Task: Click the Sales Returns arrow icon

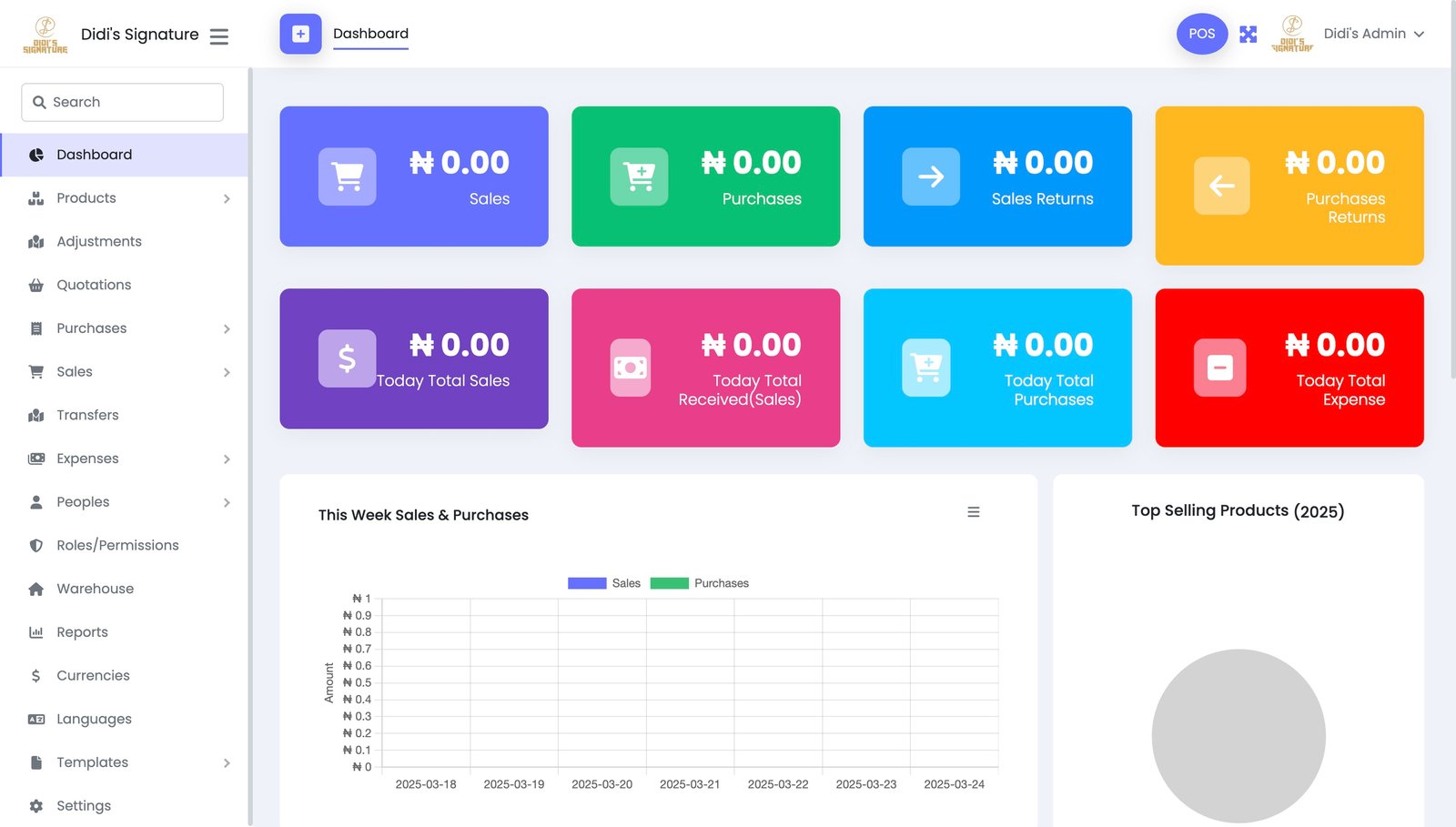Action: pyautogui.click(x=930, y=176)
